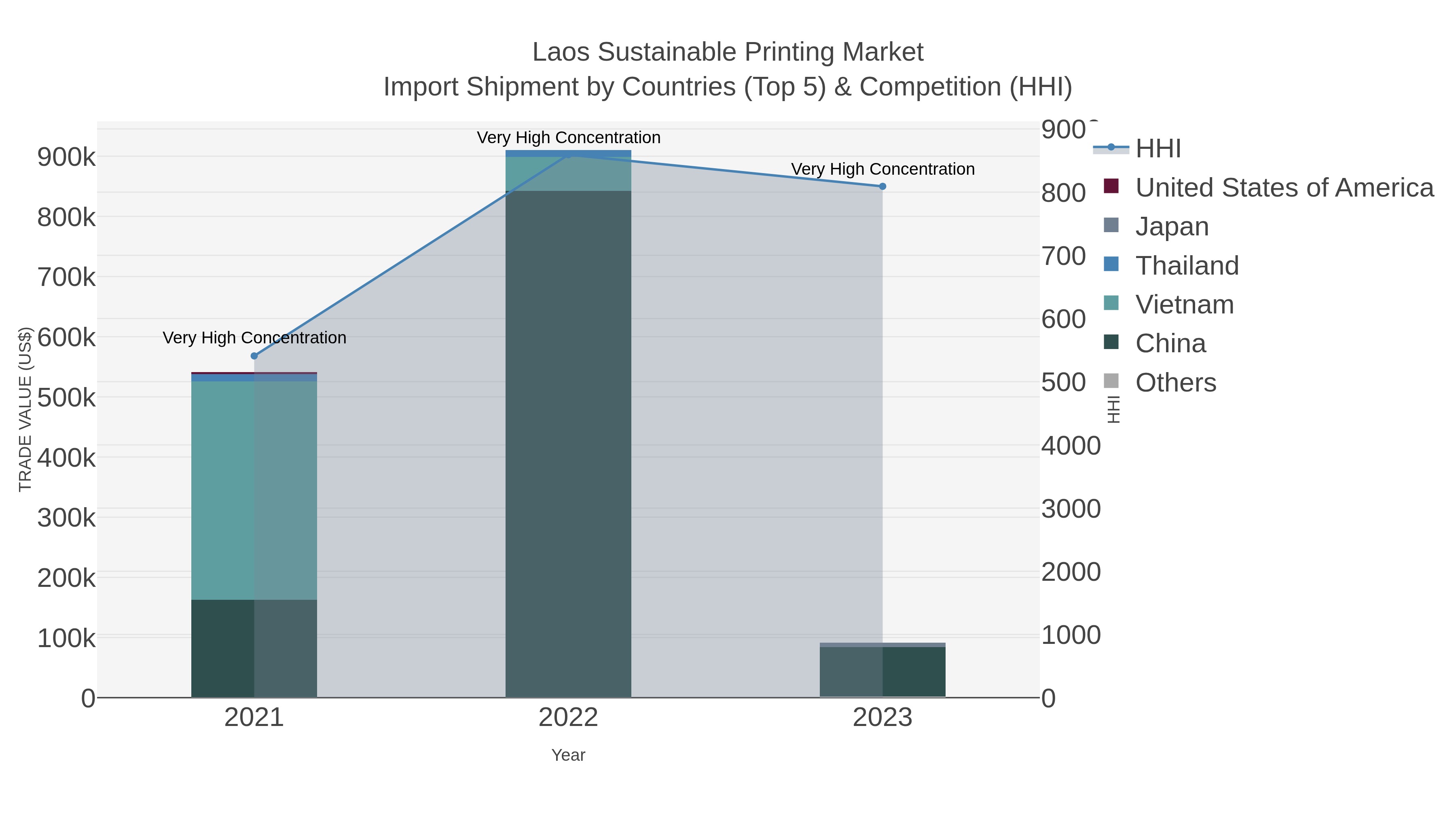Screen dimensions: 1456x819
Task: Click the 2022 Thailand bar segment
Action: (x=568, y=154)
